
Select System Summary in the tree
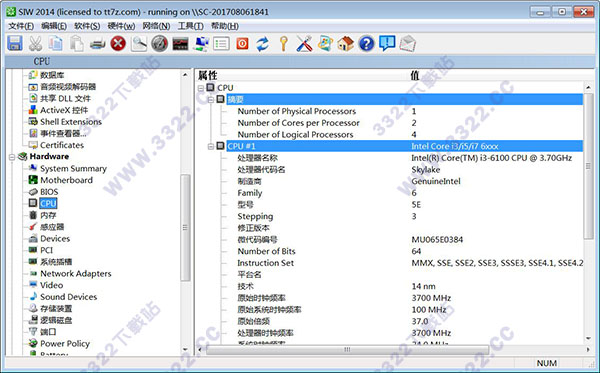[73, 168]
